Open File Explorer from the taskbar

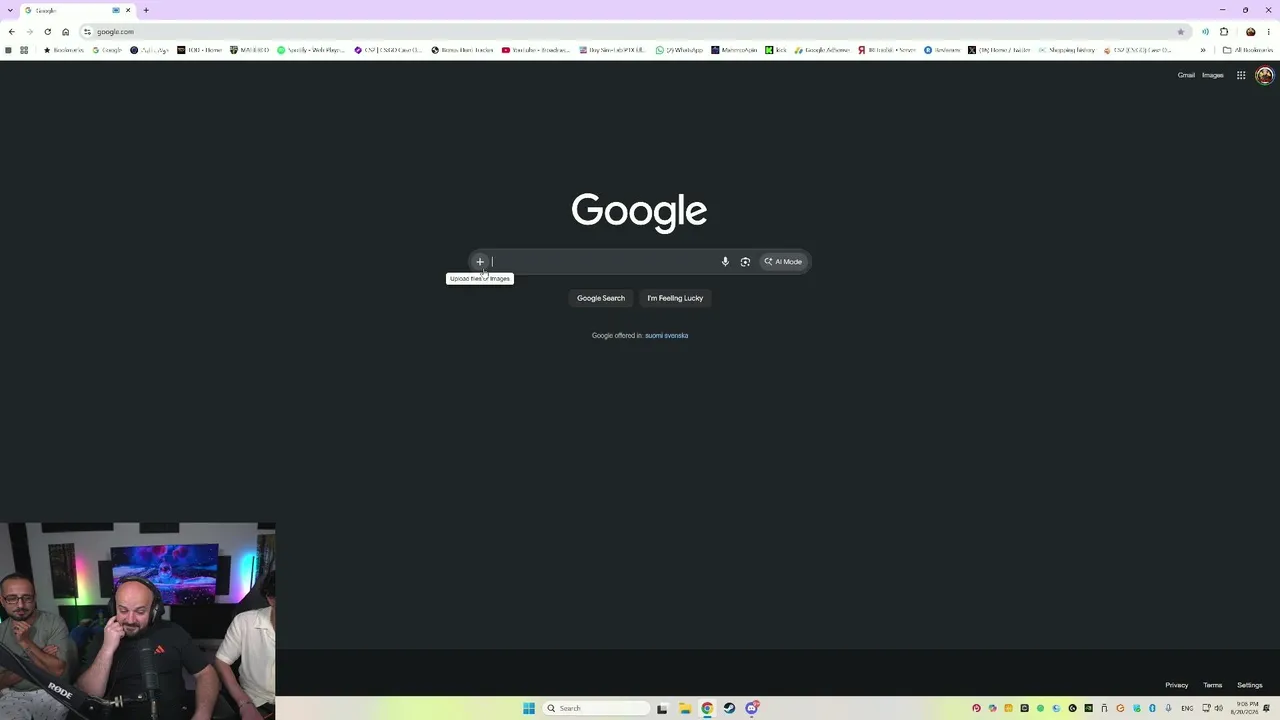[x=685, y=708]
